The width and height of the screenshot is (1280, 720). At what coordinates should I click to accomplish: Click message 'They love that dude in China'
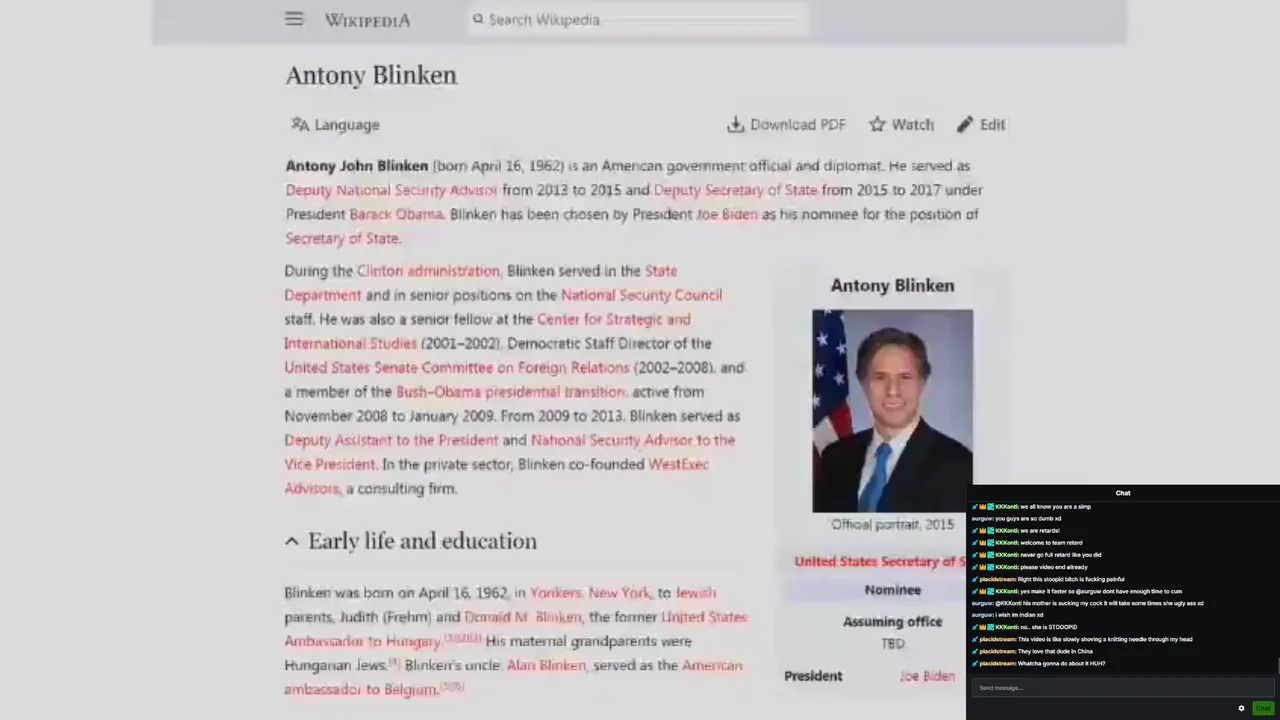click(x=1055, y=651)
